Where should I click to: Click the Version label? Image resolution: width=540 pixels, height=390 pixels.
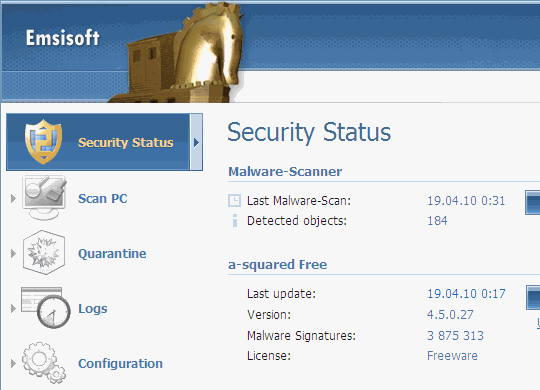point(269,315)
